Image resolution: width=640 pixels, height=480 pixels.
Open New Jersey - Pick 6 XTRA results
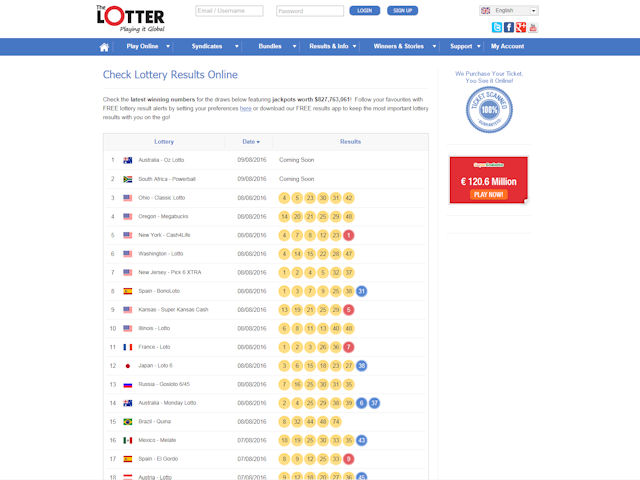click(x=170, y=272)
